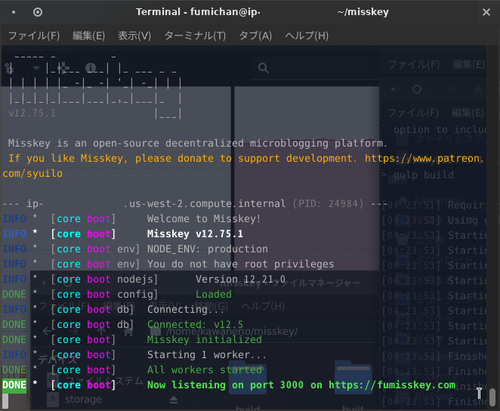Click the green 'Loaded' config status
This screenshot has width=500, height=411.
(x=213, y=294)
